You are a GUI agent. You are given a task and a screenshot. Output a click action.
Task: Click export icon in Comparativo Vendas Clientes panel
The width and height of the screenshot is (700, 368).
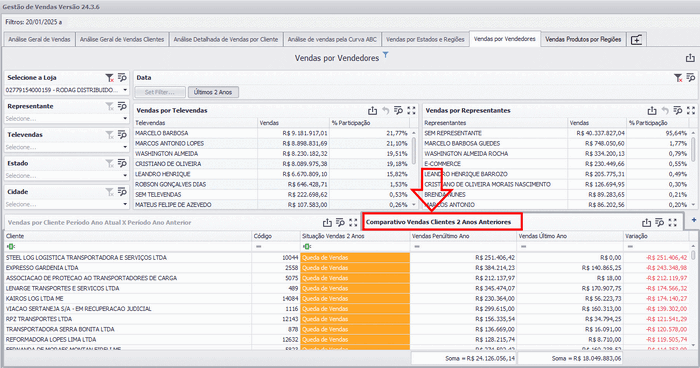pyautogui.click(x=646, y=222)
